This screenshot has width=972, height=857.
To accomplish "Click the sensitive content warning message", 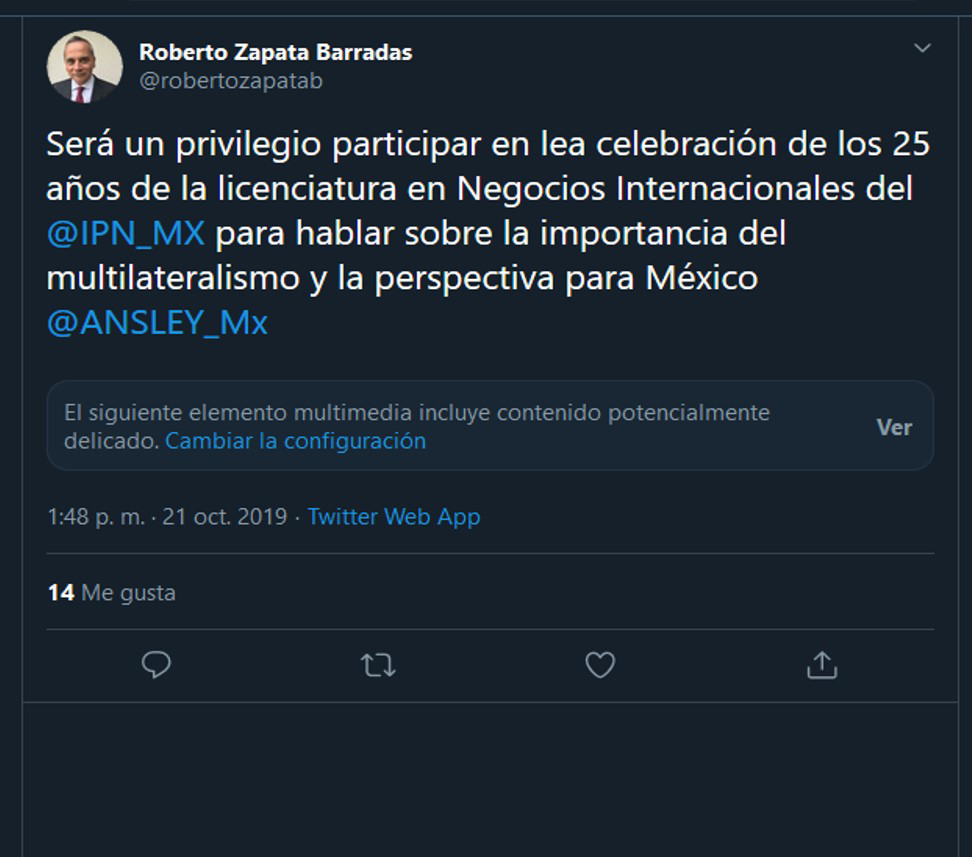I will click(x=416, y=413).
